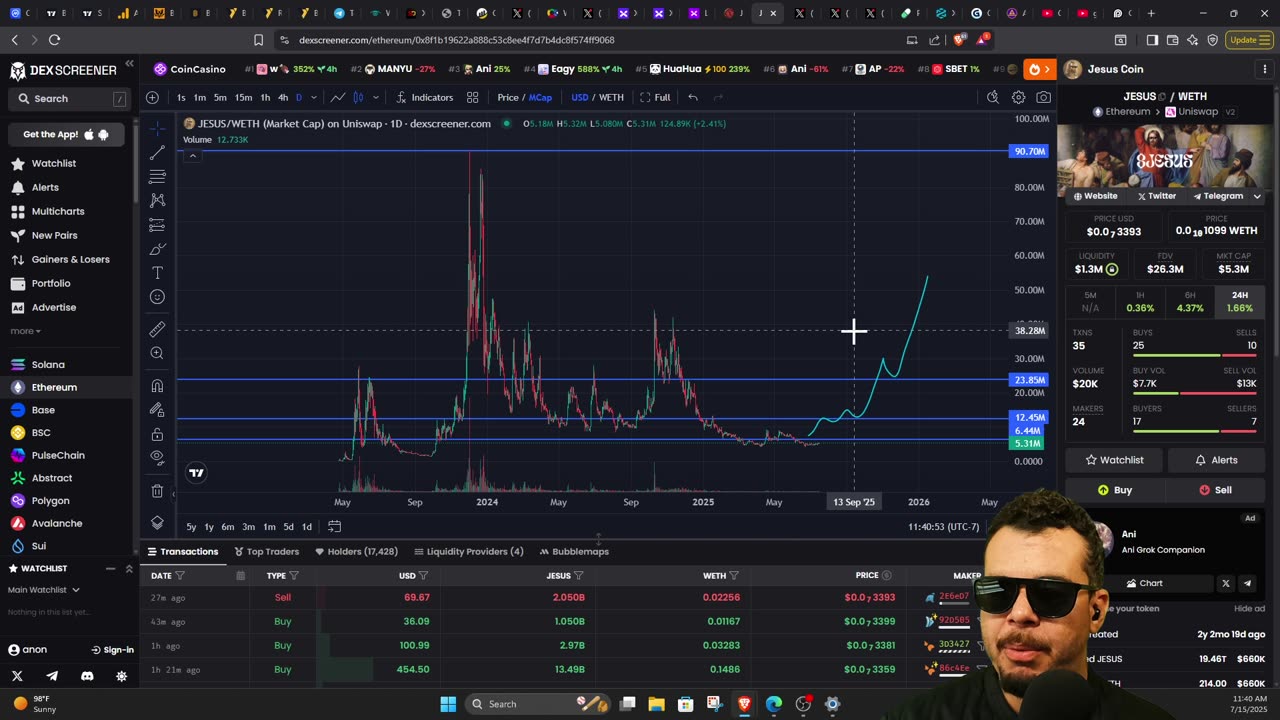Switch chart to 4h interval
The width and height of the screenshot is (1280, 720).
(283, 97)
